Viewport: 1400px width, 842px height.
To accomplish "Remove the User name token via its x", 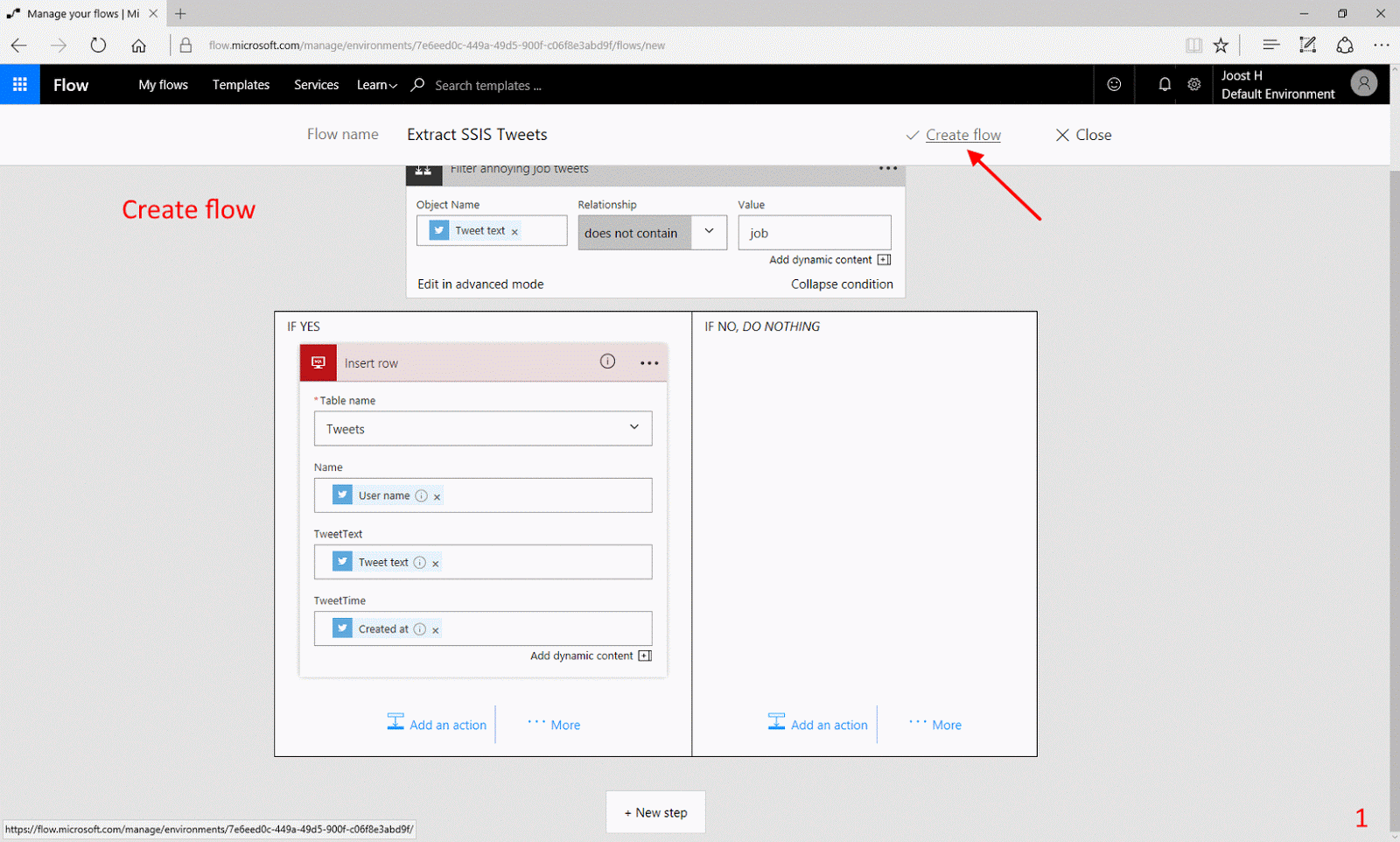I will [x=436, y=495].
